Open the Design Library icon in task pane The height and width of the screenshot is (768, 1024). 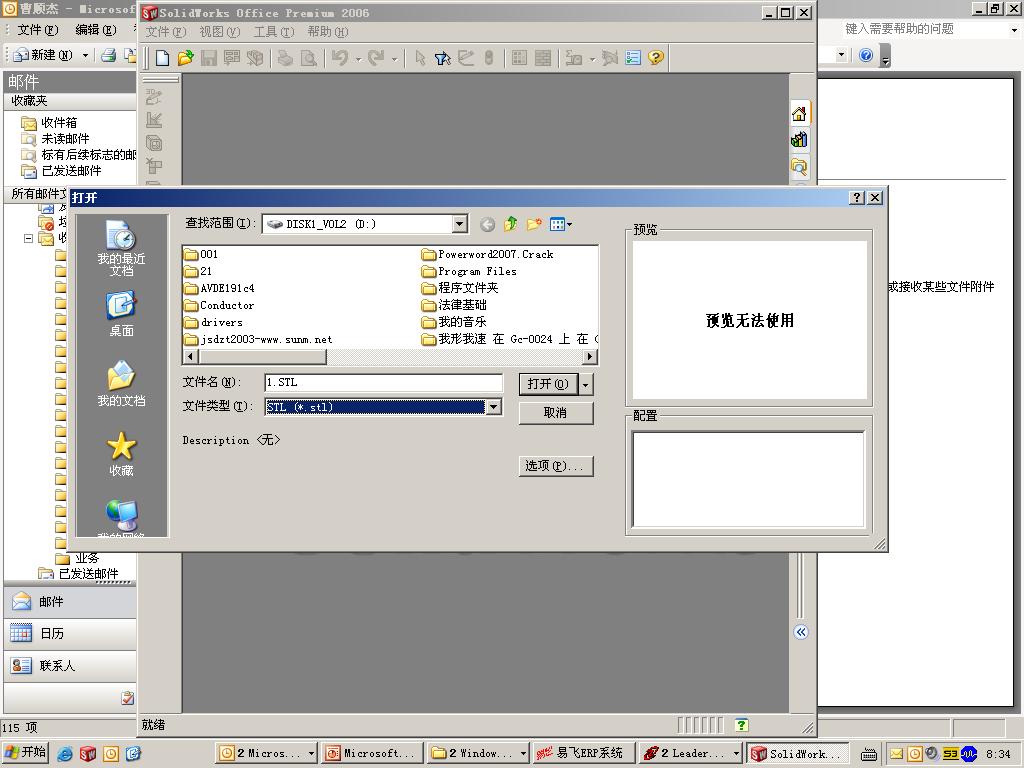pos(799,140)
